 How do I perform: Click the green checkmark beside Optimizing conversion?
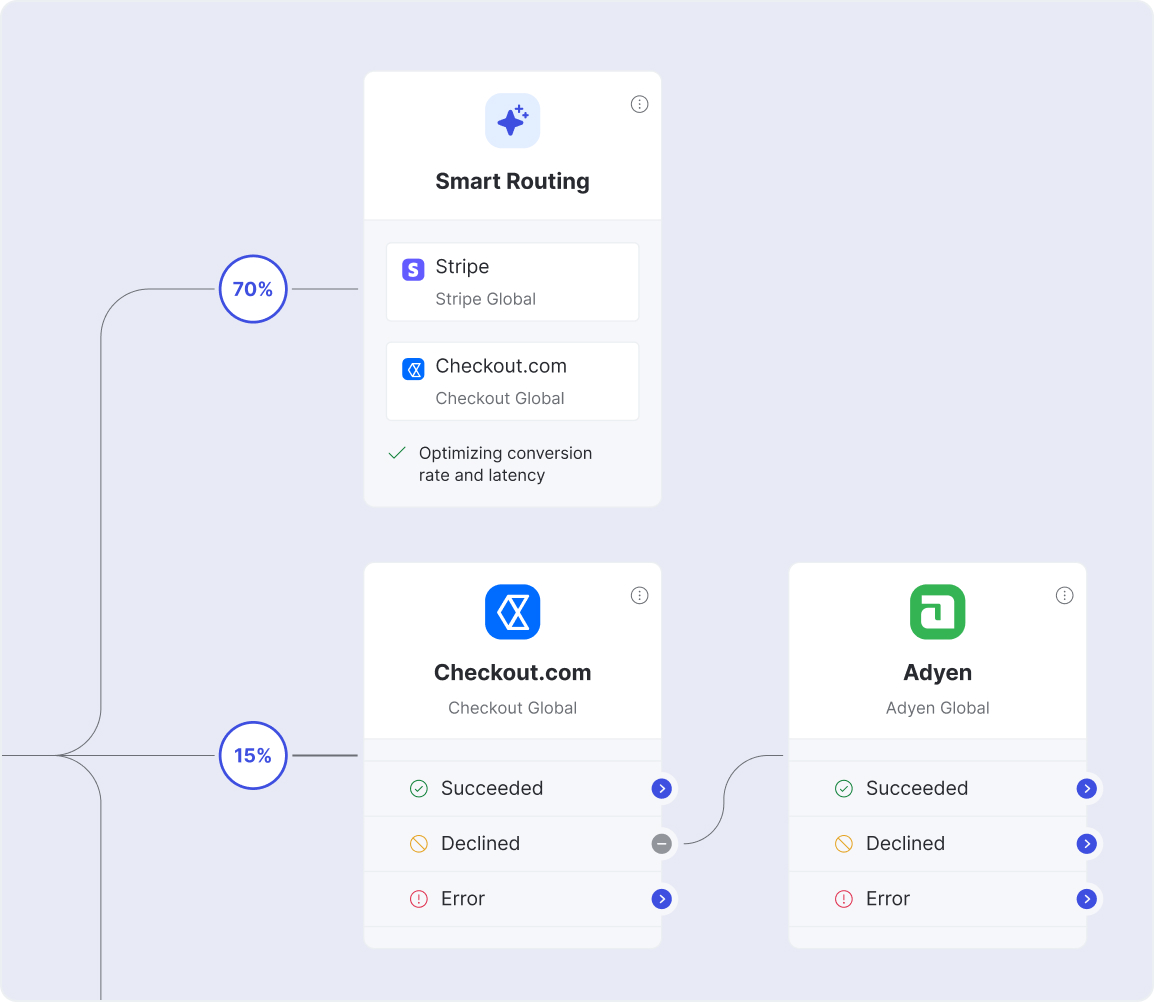[397, 453]
